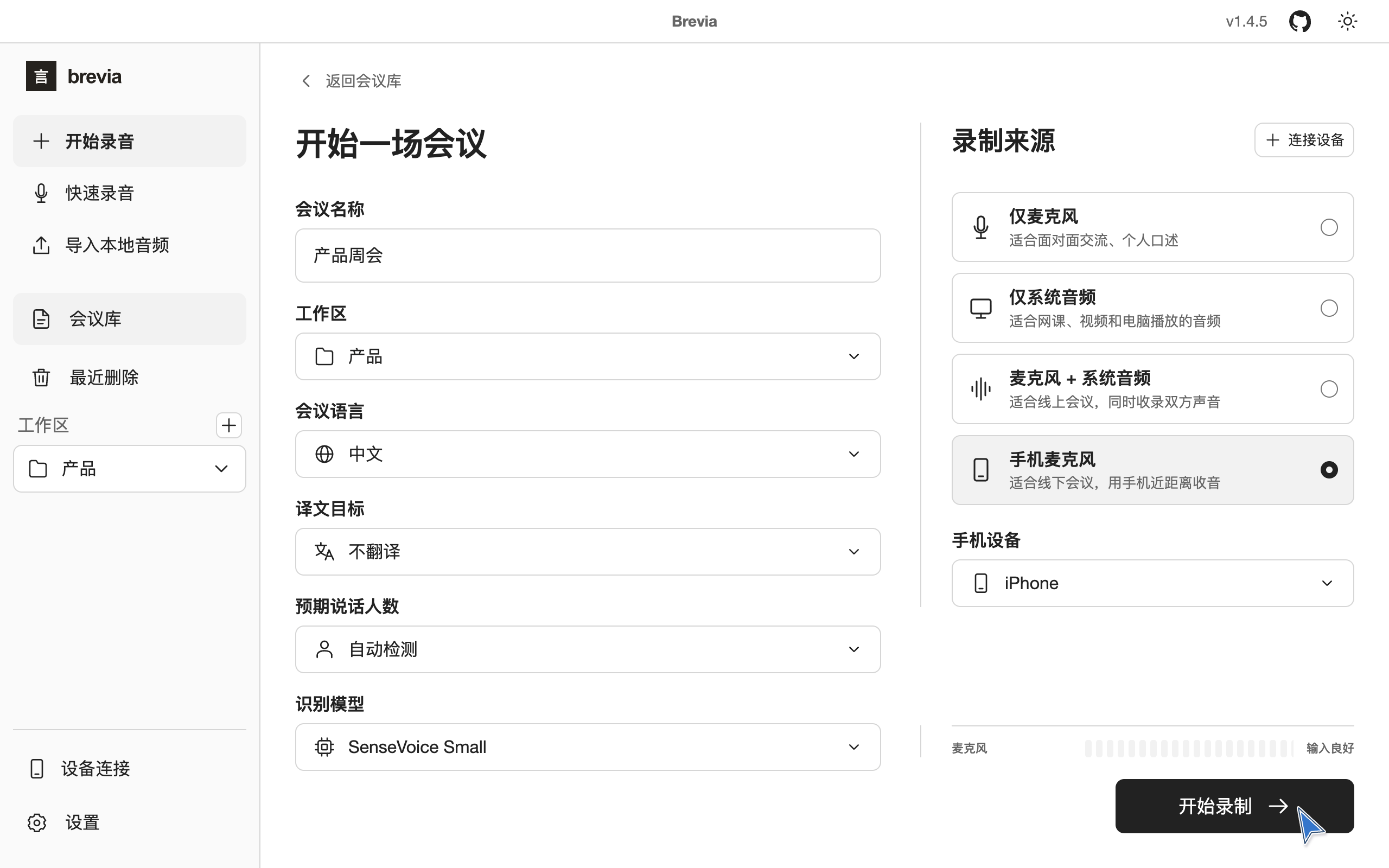Click the back chevron near 返回会议库
The image size is (1389, 868).
306,81
